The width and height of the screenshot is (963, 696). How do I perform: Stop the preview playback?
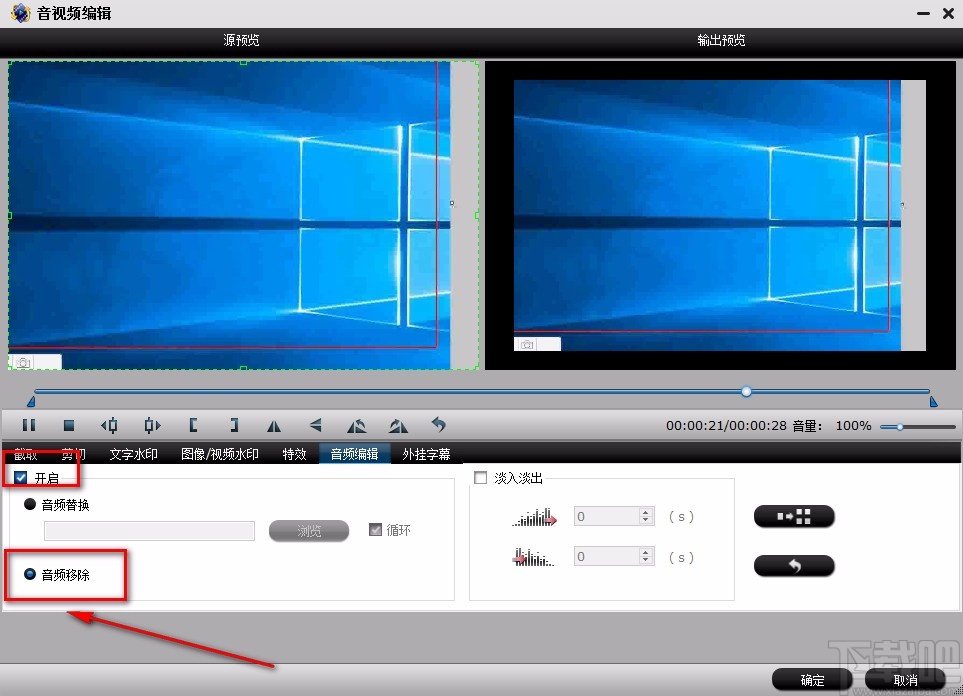coord(69,425)
